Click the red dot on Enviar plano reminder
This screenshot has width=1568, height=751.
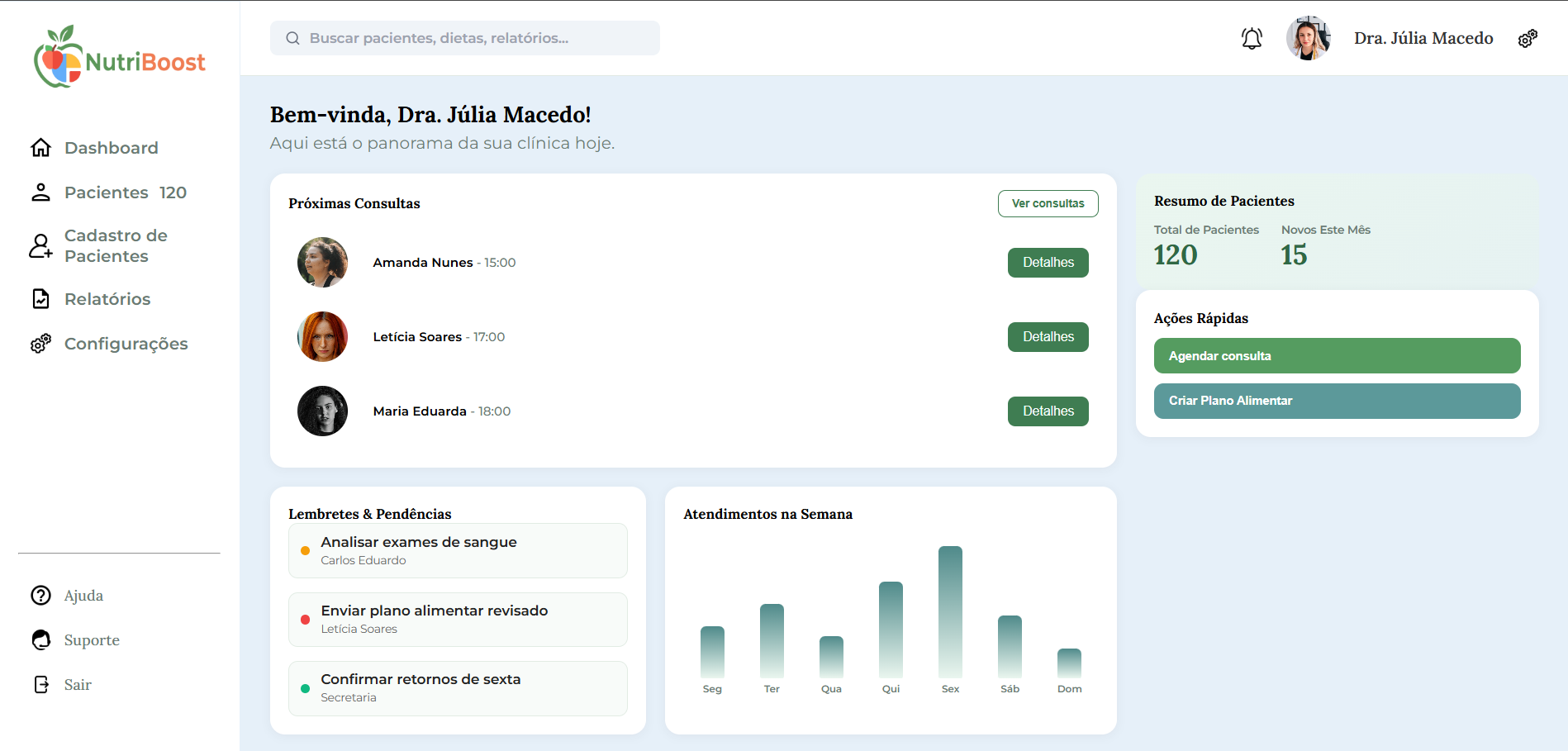(x=305, y=620)
